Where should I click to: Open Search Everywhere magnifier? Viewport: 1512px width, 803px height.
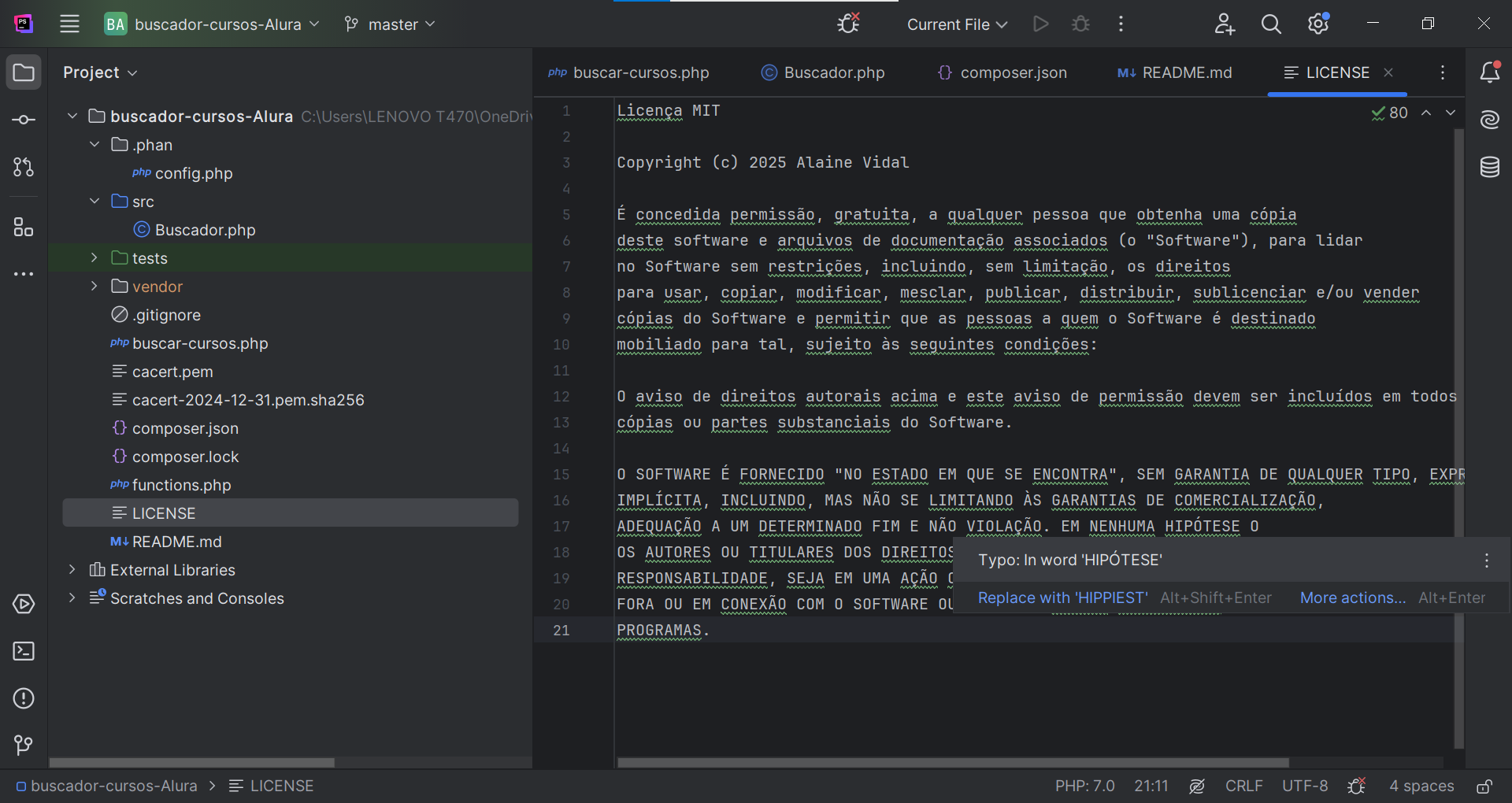click(x=1271, y=24)
